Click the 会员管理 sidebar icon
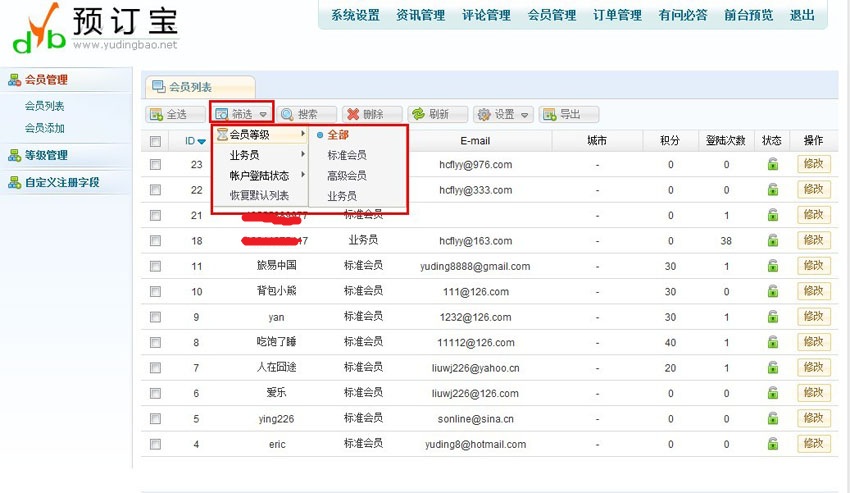This screenshot has width=850, height=493. (x=14, y=80)
